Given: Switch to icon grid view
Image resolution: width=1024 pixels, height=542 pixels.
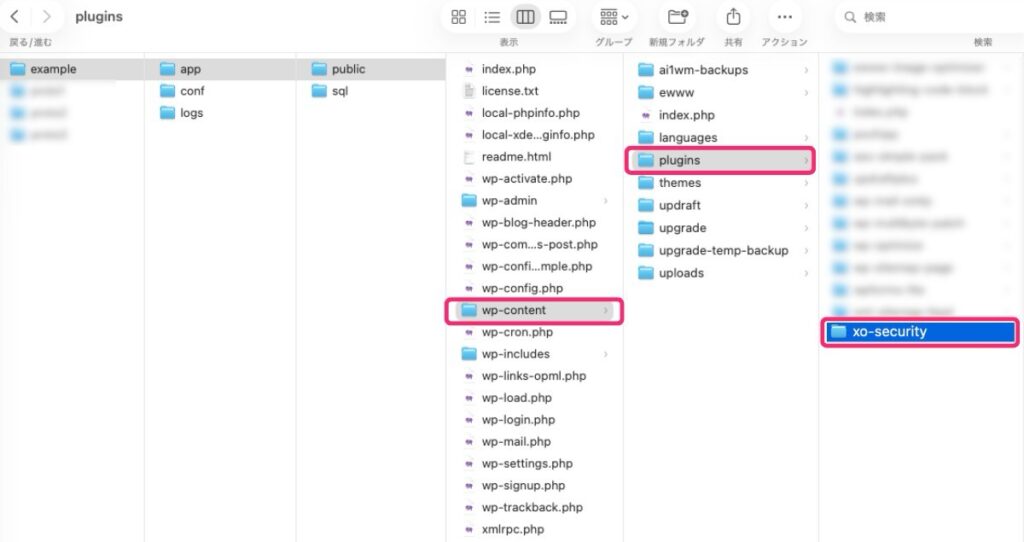Looking at the screenshot, I should [x=459, y=17].
